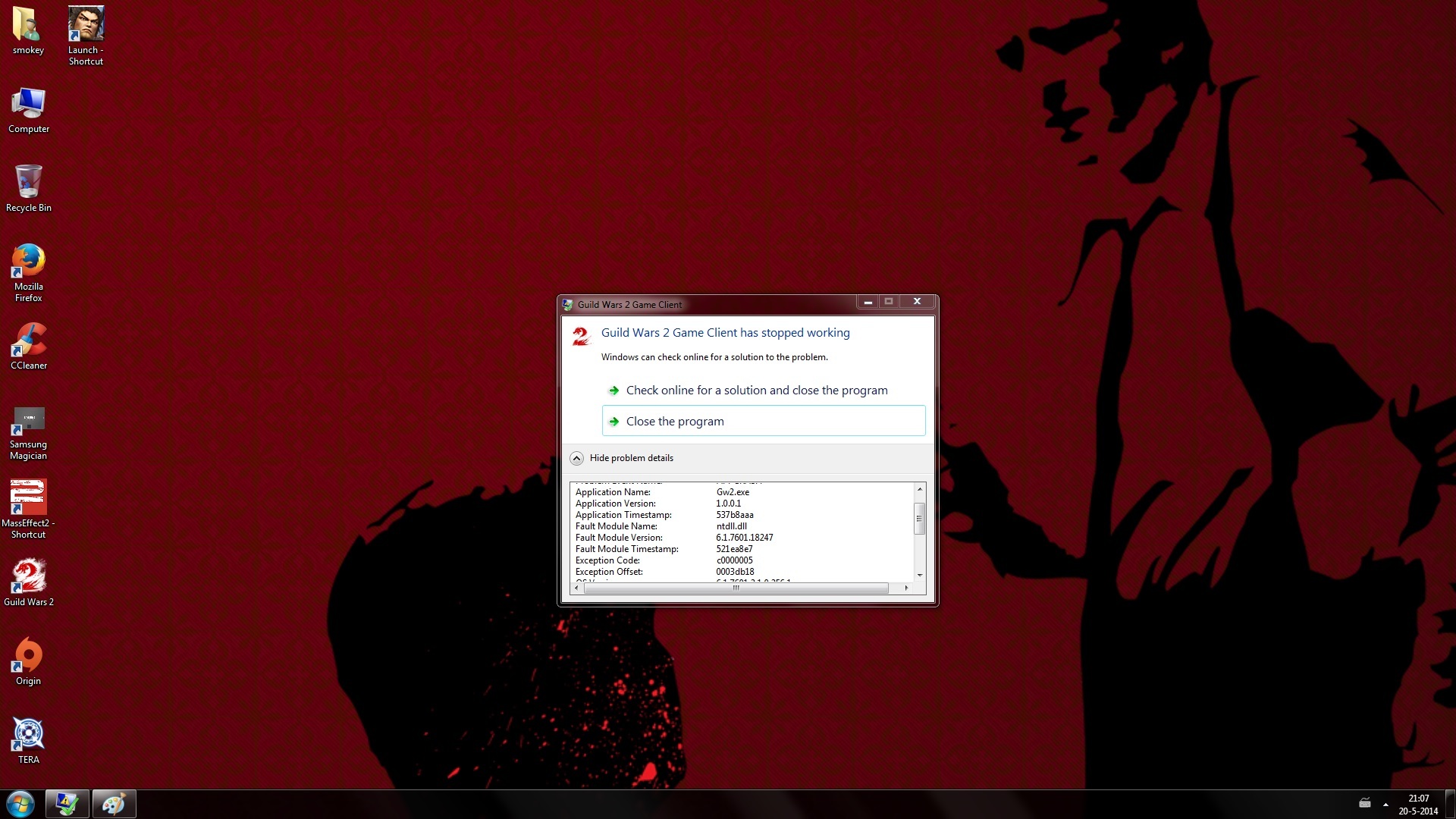Viewport: 1456px width, 819px height.
Task: Click the Show desktop button at taskbar end
Action: coord(1450,805)
